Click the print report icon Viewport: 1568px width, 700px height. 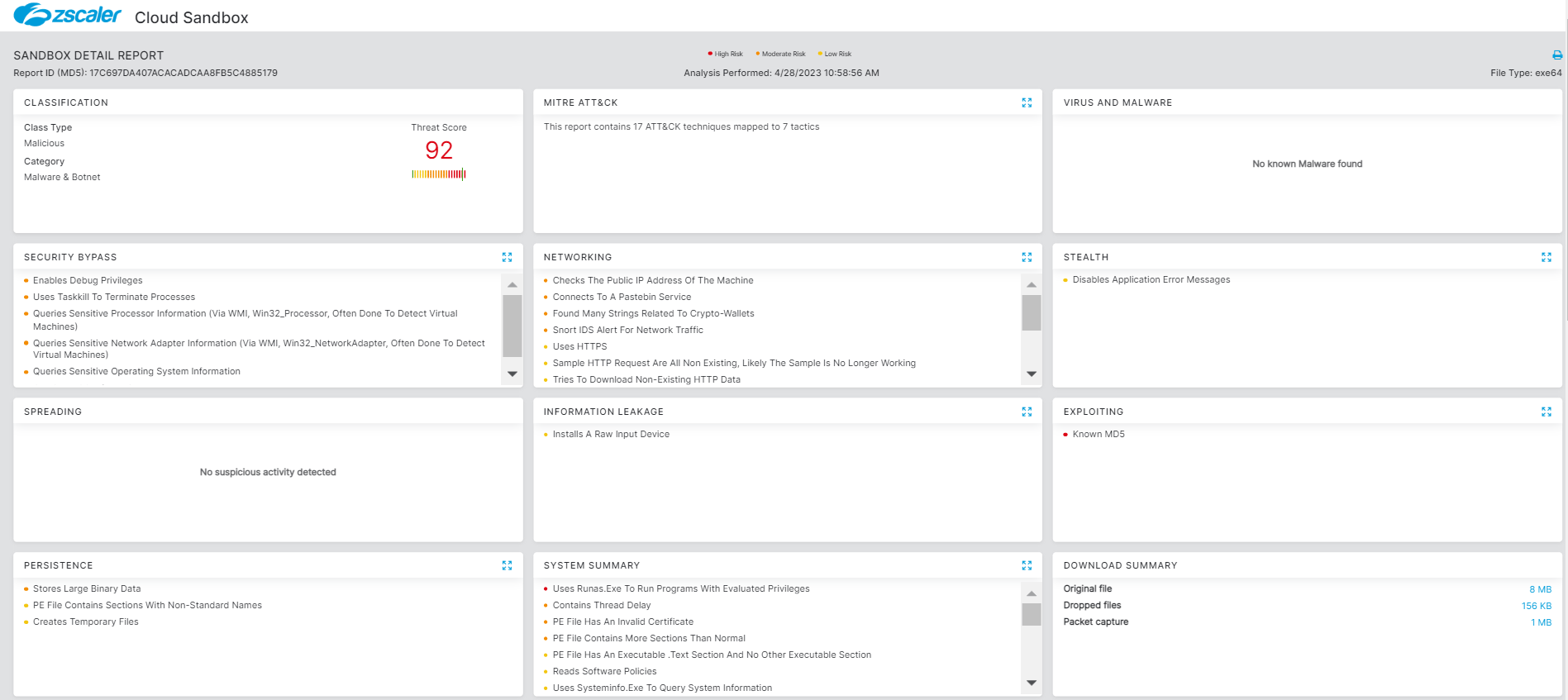tap(1556, 55)
